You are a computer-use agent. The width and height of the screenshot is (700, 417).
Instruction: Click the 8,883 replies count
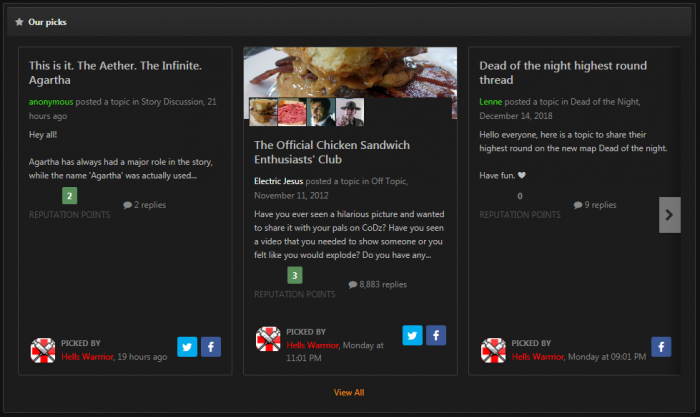point(378,285)
